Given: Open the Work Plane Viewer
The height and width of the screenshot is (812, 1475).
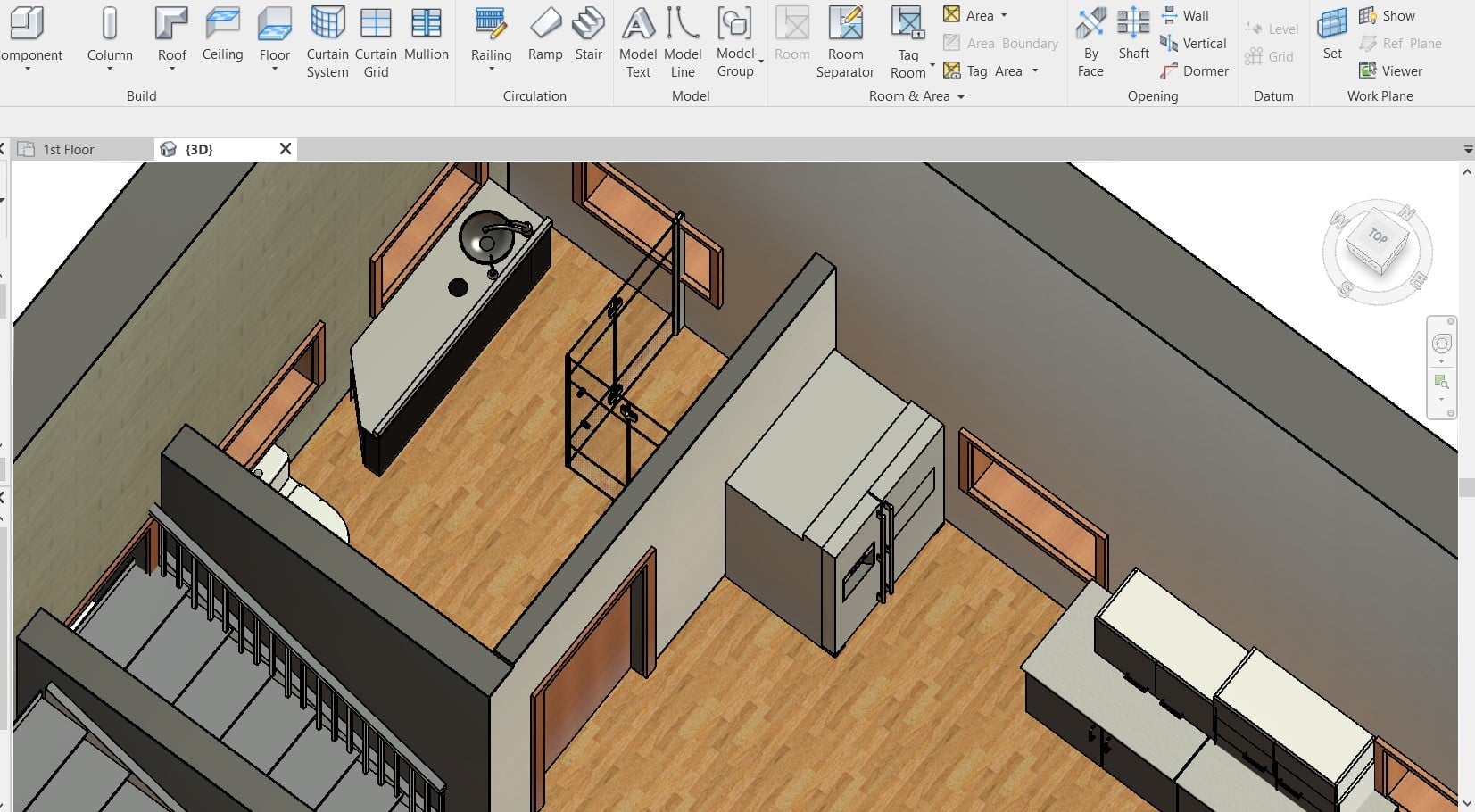Looking at the screenshot, I should [1390, 70].
